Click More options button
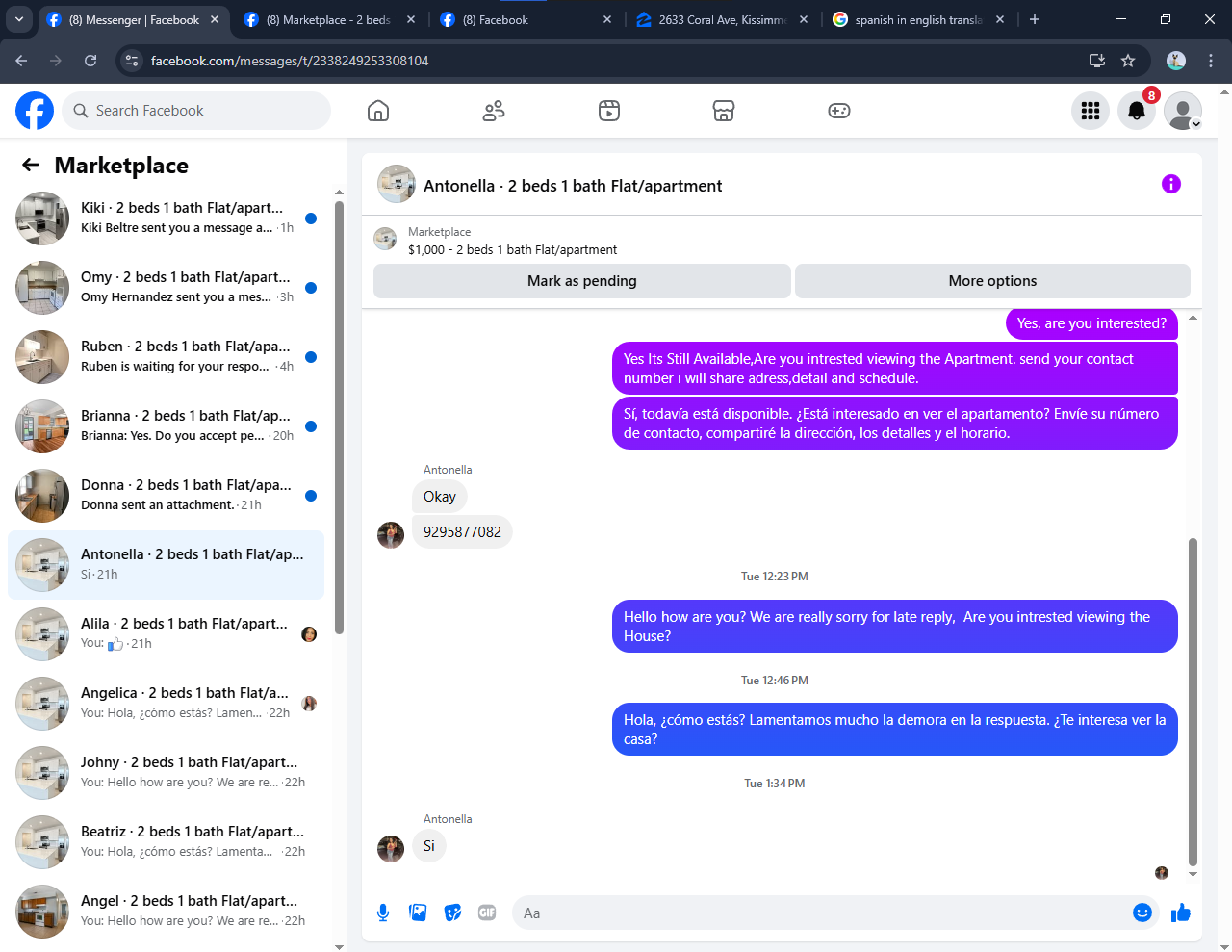 [x=992, y=281]
